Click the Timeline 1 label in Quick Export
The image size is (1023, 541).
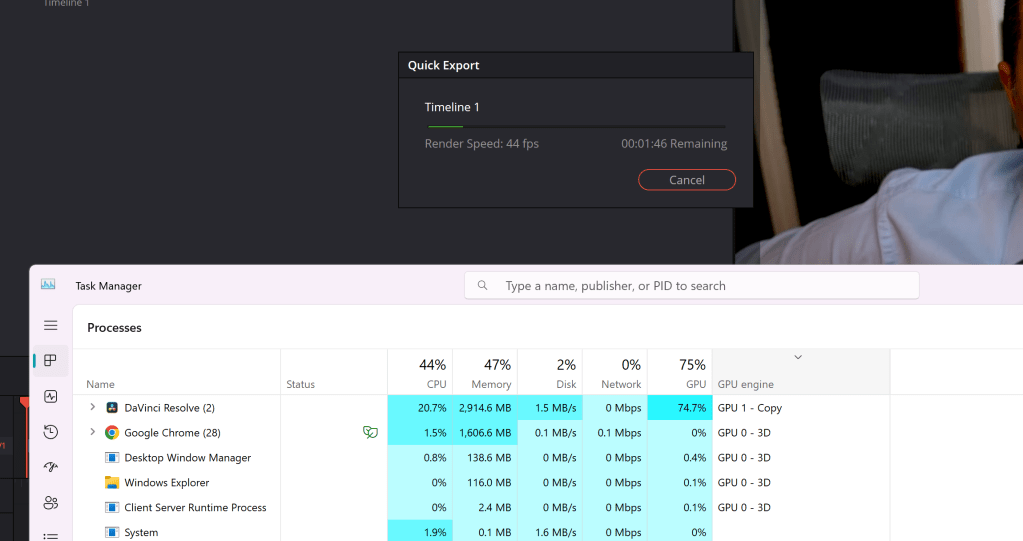pos(452,107)
